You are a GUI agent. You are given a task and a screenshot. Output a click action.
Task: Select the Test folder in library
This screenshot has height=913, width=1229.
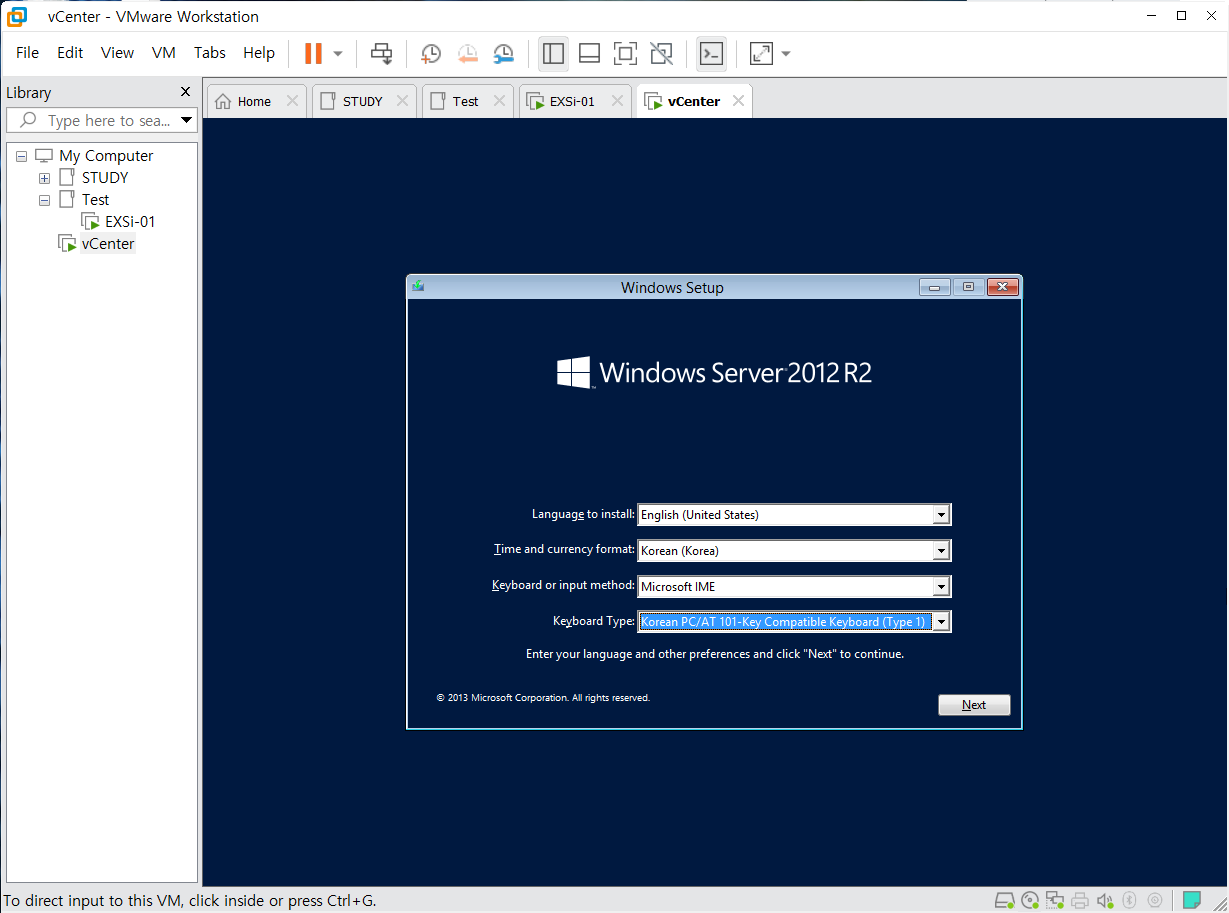[95, 200]
